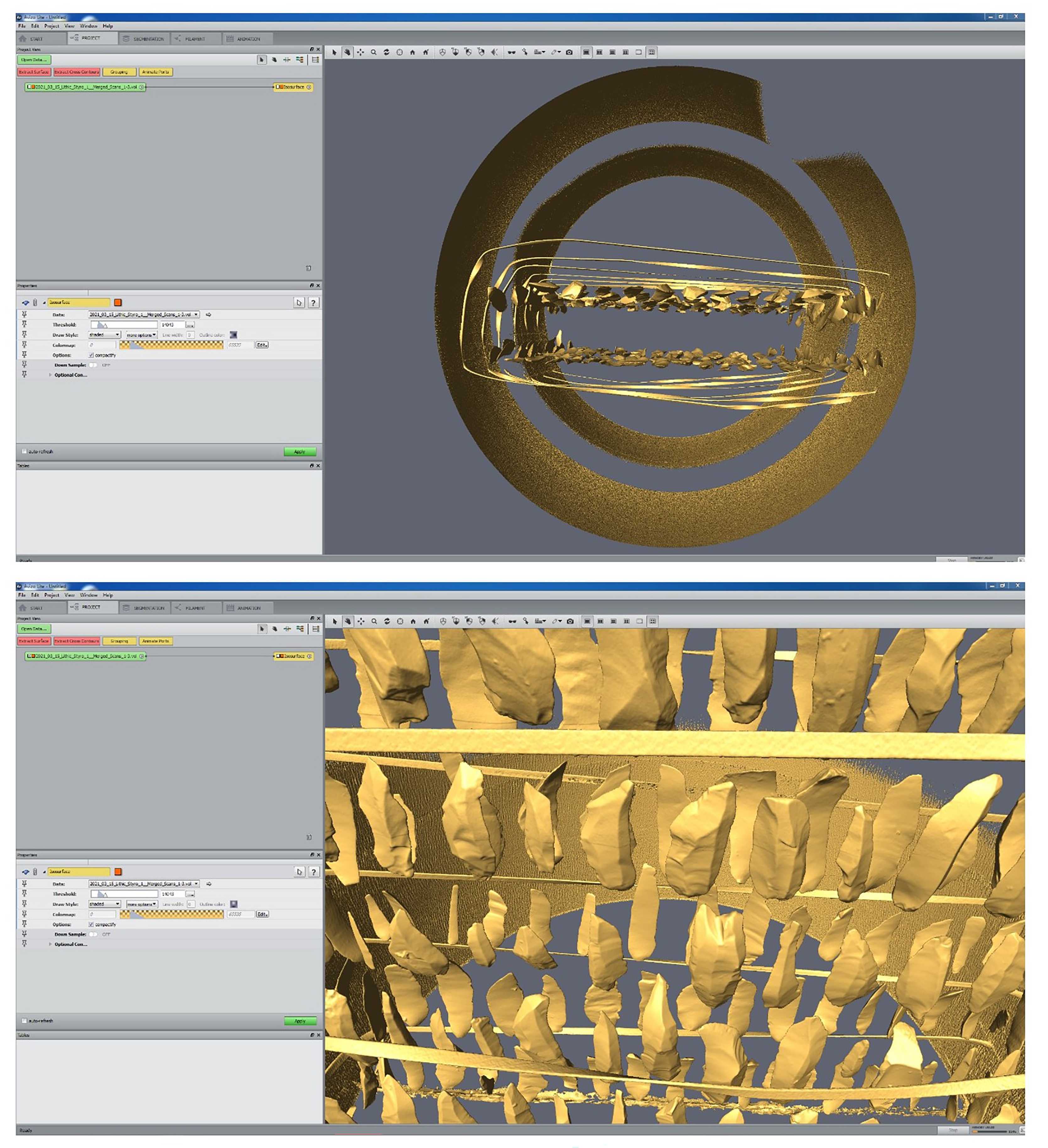Image resolution: width=1048 pixels, height=1148 pixels.
Task: Click the picking cursor button in lower Properties
Action: click(x=300, y=872)
